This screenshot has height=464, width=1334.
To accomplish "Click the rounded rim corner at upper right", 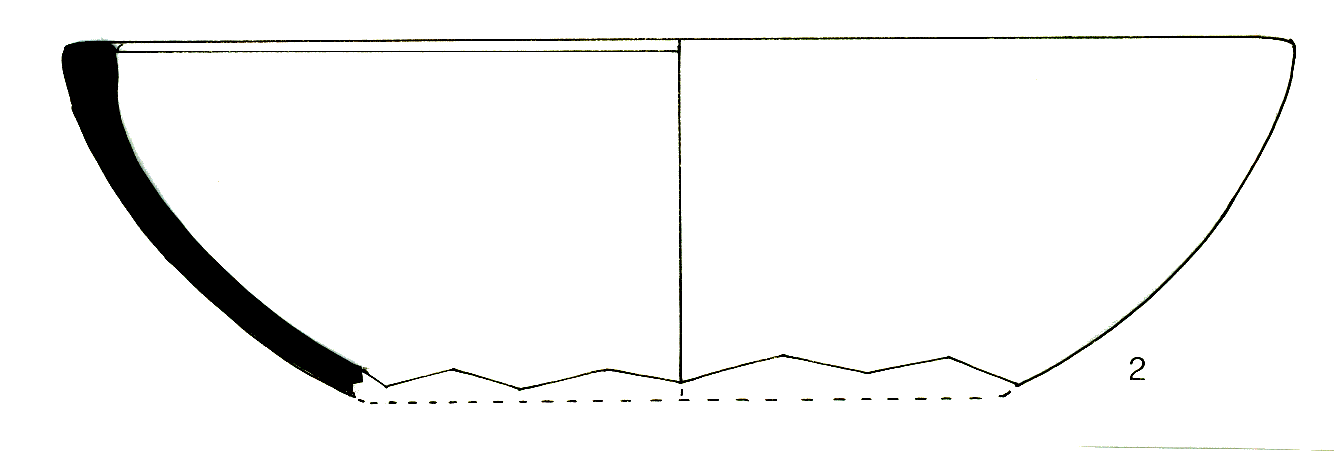I will tap(1291, 44).
